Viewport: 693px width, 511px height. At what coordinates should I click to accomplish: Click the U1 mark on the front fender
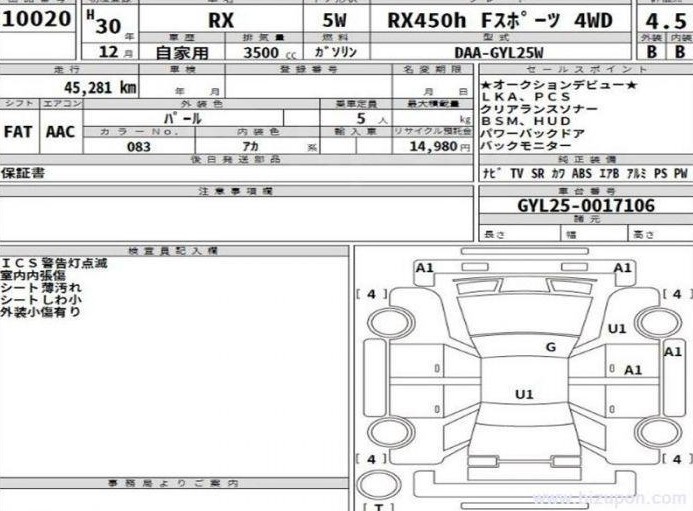pos(617,328)
